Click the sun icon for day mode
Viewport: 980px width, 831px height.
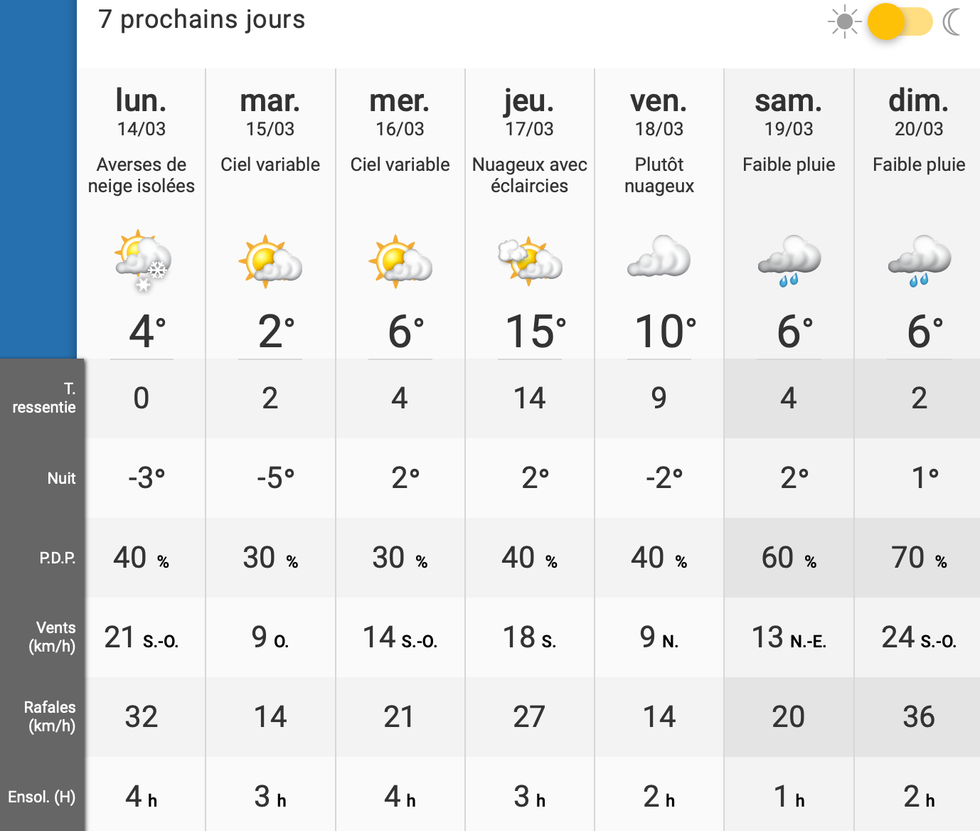coord(845,22)
